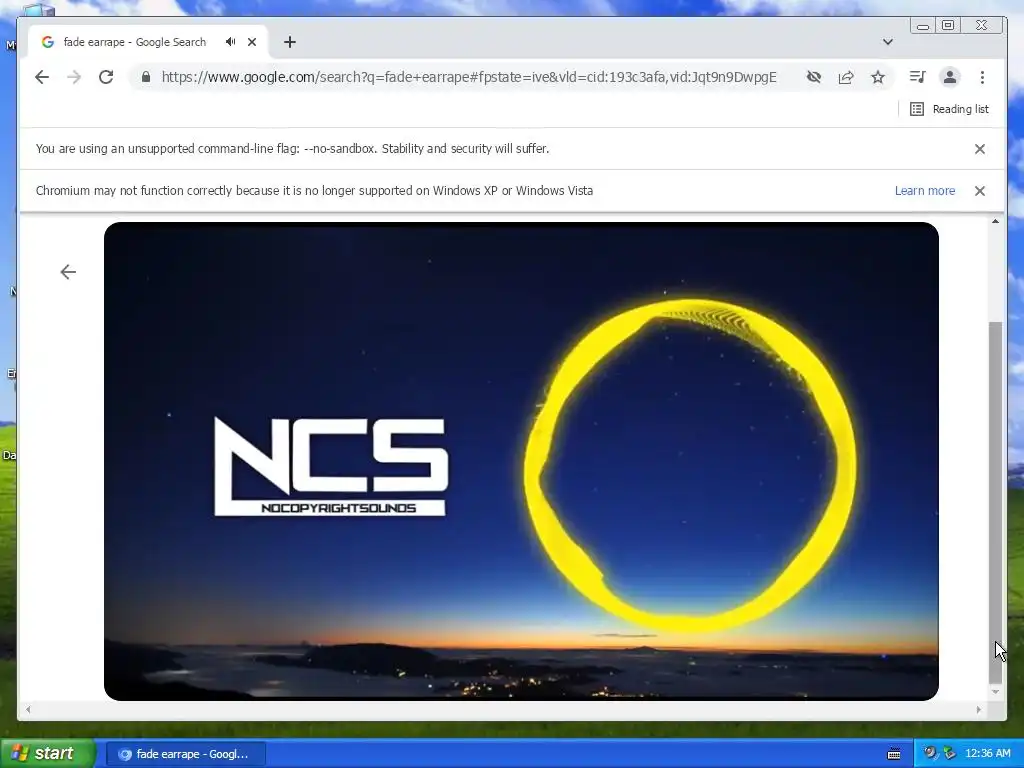
Task: Click the first system tray icon
Action: [930, 753]
